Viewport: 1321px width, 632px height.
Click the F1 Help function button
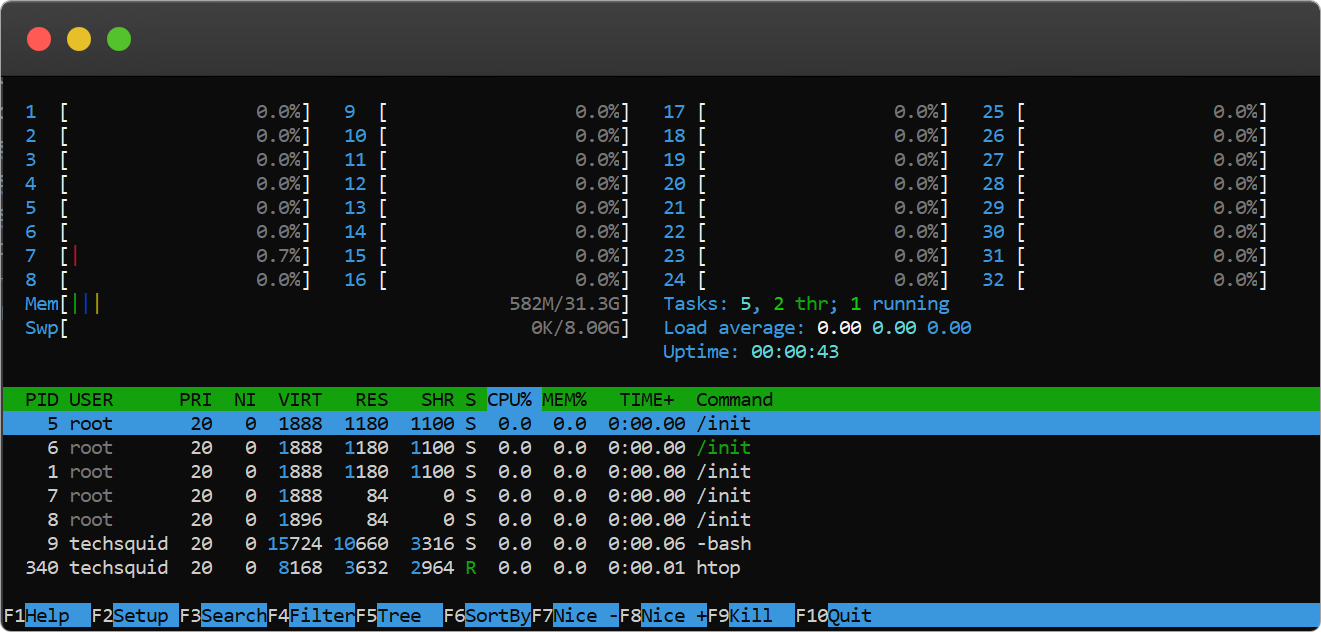(46, 616)
